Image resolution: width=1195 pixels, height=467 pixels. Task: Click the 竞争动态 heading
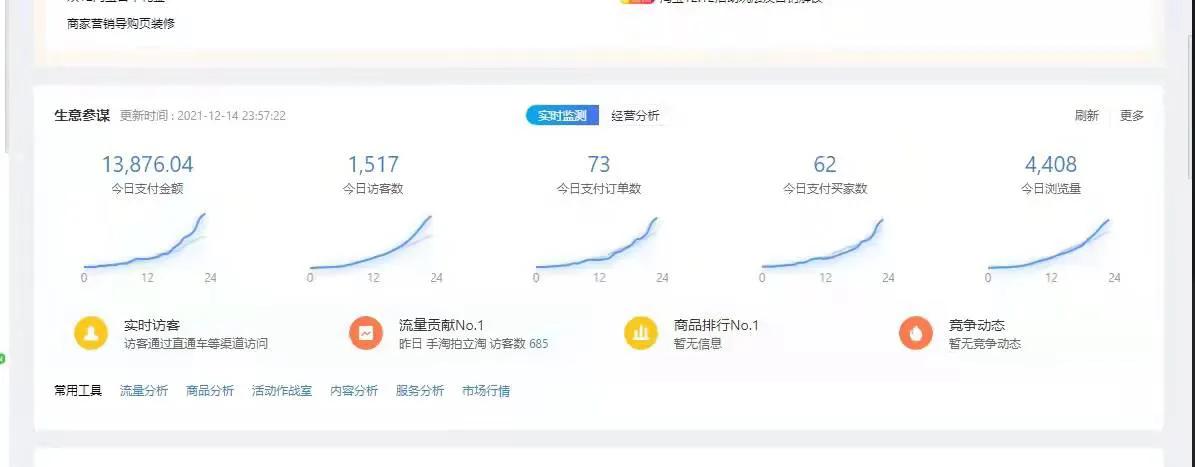[977, 325]
